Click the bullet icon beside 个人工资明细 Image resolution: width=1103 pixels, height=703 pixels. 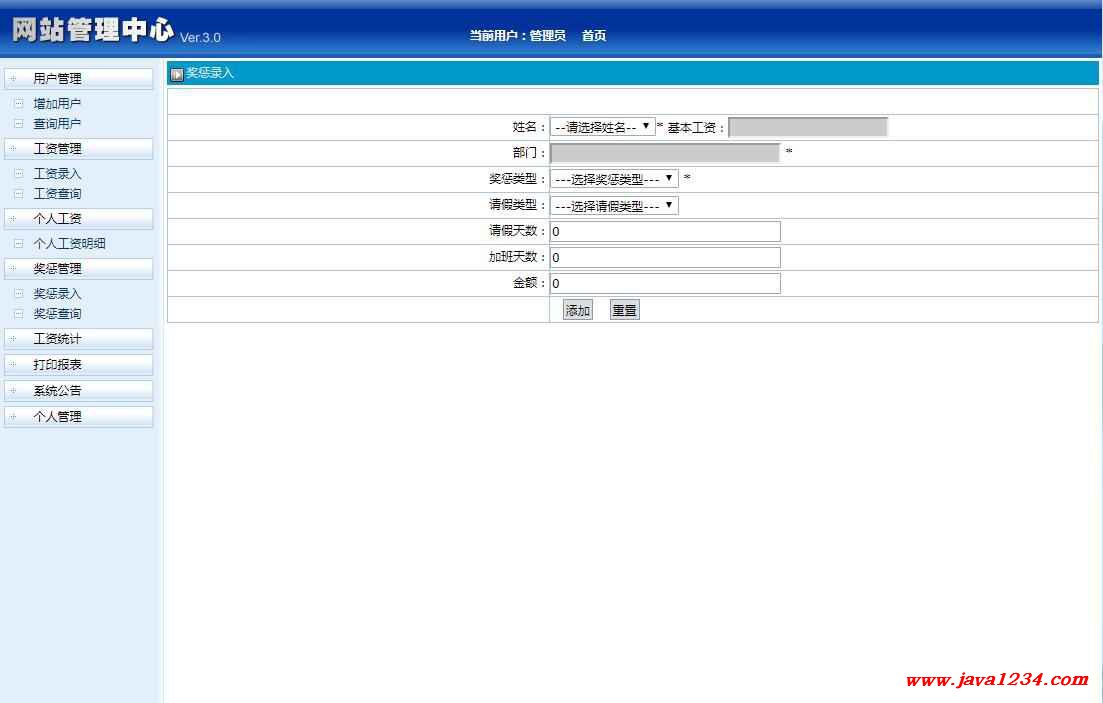(19, 243)
